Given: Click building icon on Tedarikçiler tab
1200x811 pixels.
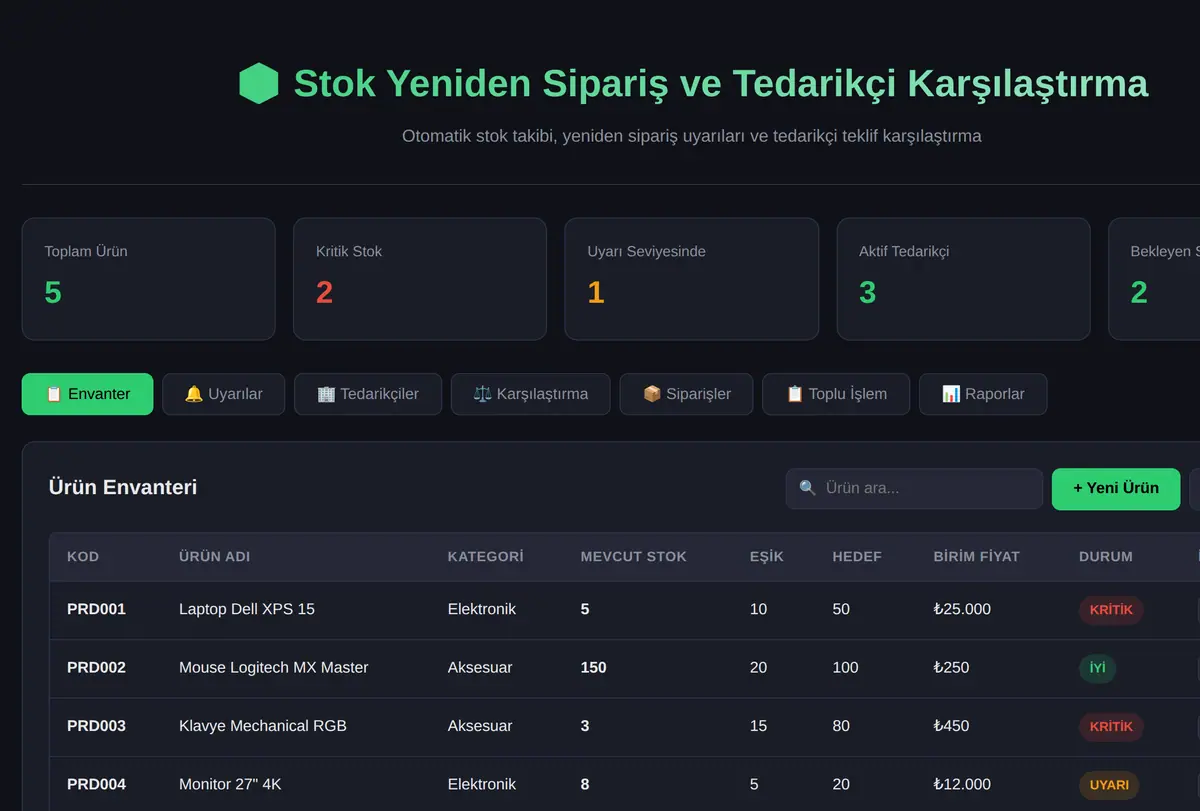Looking at the screenshot, I should click(326, 394).
